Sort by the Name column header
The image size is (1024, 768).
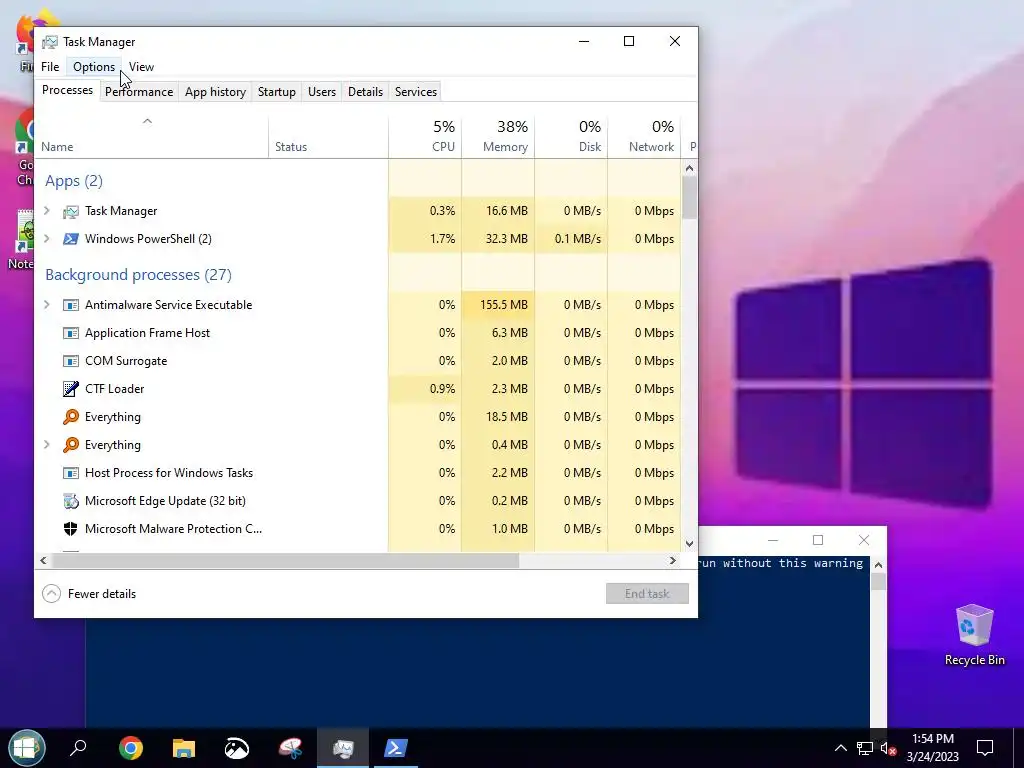coord(152,137)
